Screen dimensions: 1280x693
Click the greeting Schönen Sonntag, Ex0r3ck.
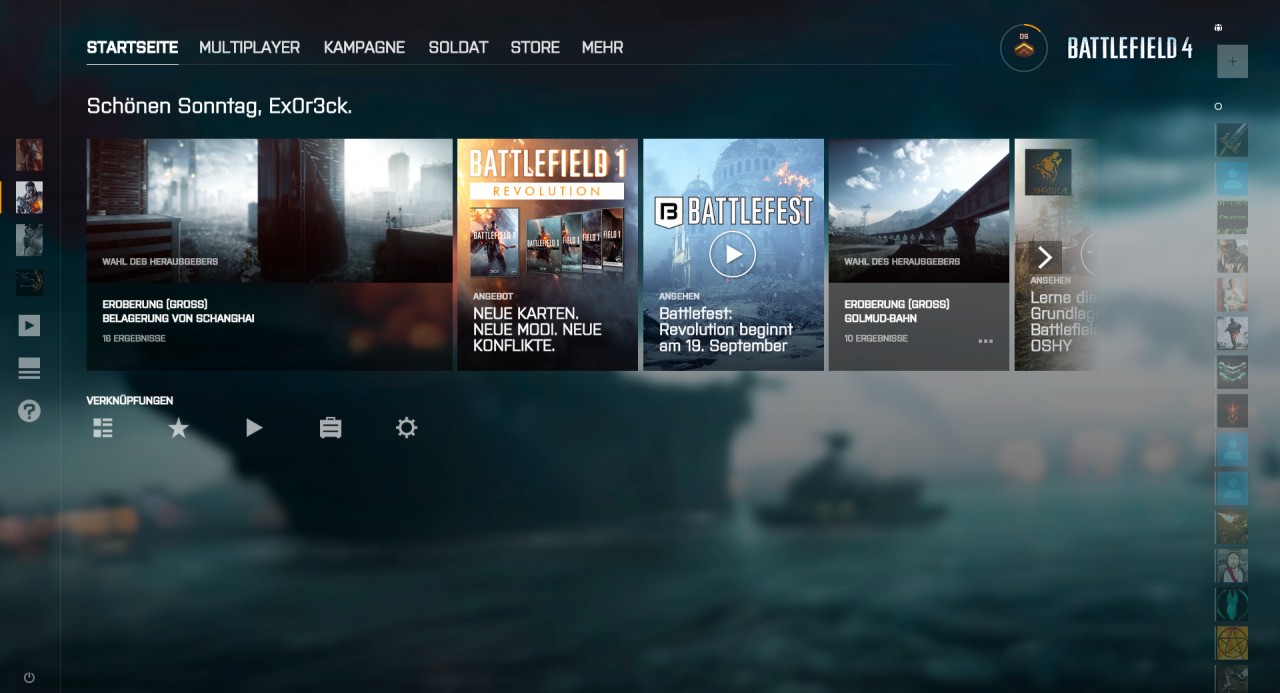point(219,106)
